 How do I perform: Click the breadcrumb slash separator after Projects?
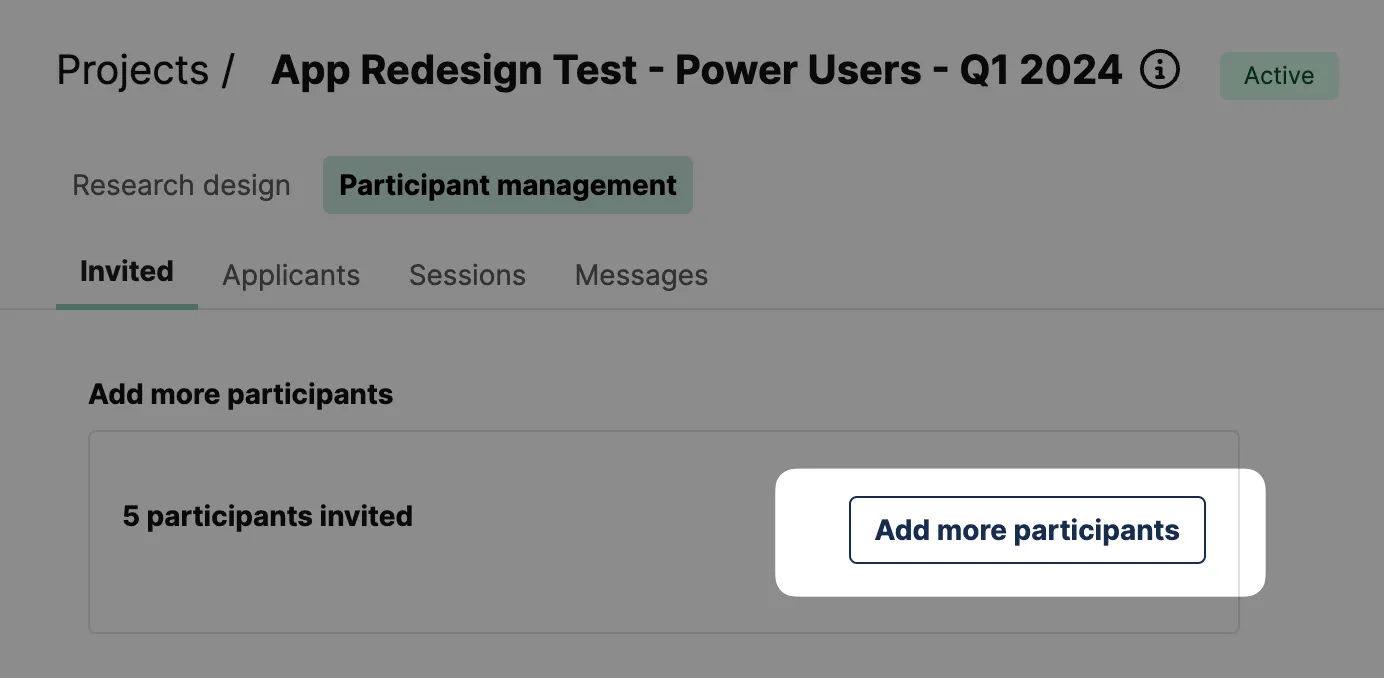point(229,71)
